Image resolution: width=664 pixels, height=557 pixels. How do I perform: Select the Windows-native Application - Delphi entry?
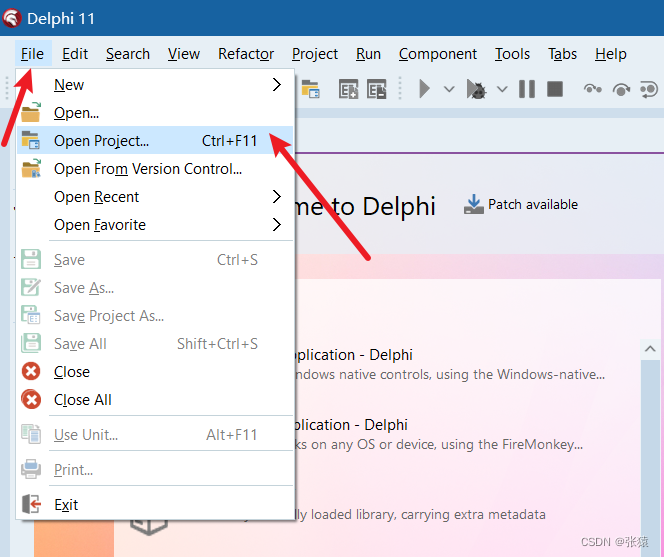[x=449, y=364]
